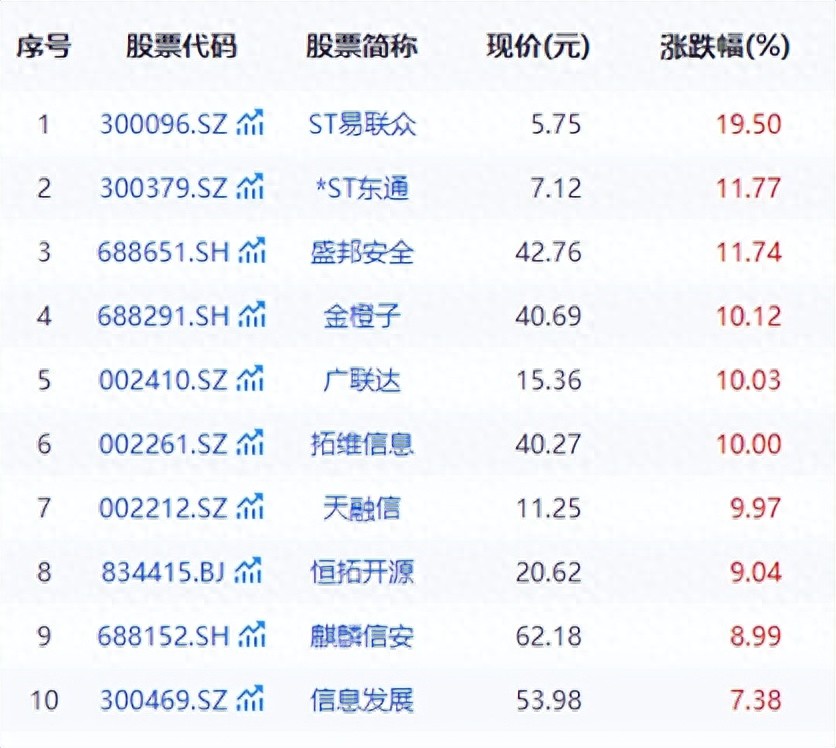Sort by 涨跌幅(%) column header
836x748 pixels.
pos(725,46)
